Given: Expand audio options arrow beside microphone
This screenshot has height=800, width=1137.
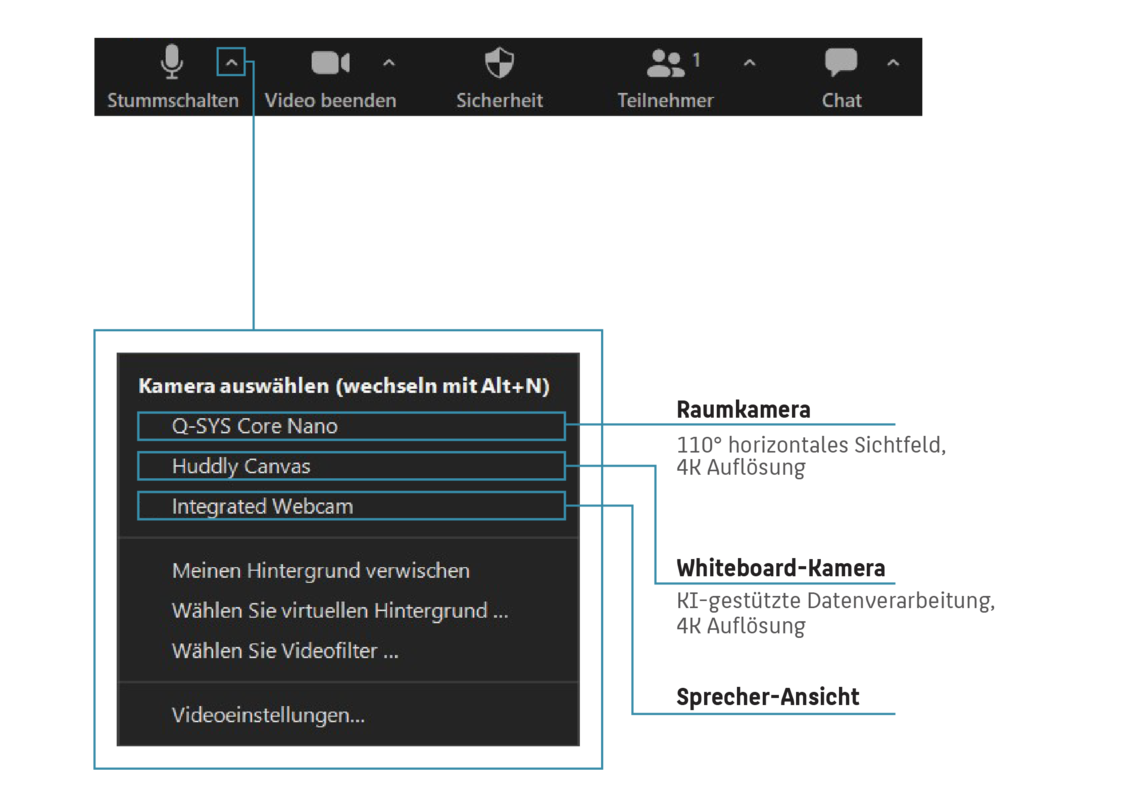Looking at the screenshot, I should click(x=231, y=64).
